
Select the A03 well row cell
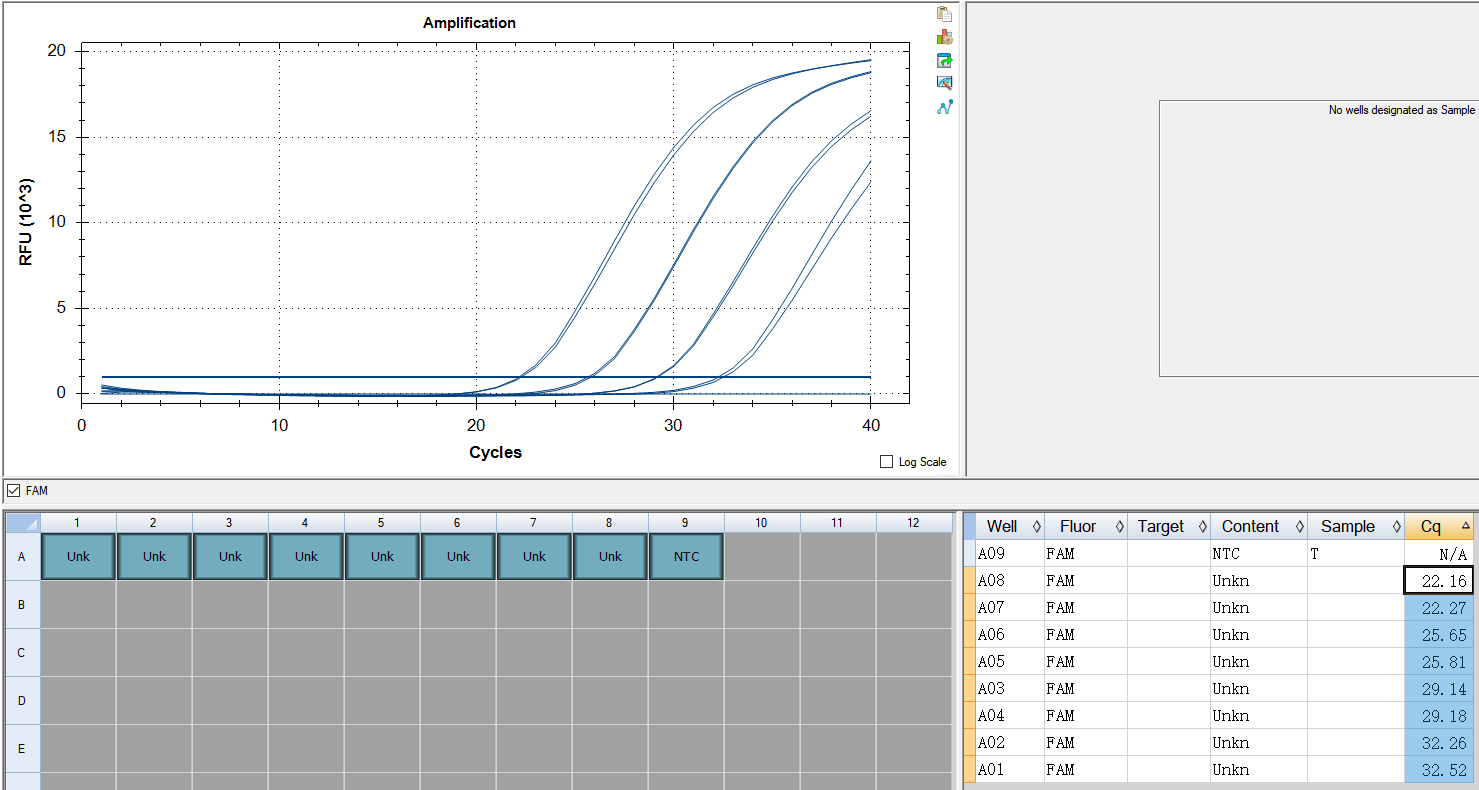coord(1008,689)
